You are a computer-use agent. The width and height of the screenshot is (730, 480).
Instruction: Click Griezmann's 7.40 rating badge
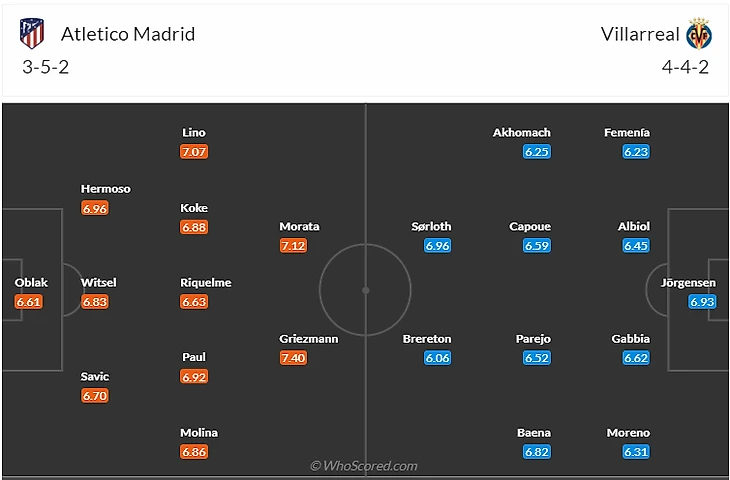point(294,358)
